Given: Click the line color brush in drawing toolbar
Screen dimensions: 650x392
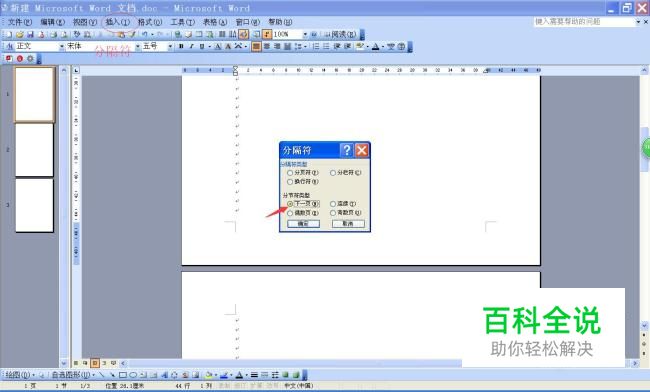Looking at the screenshot, I should point(225,375).
